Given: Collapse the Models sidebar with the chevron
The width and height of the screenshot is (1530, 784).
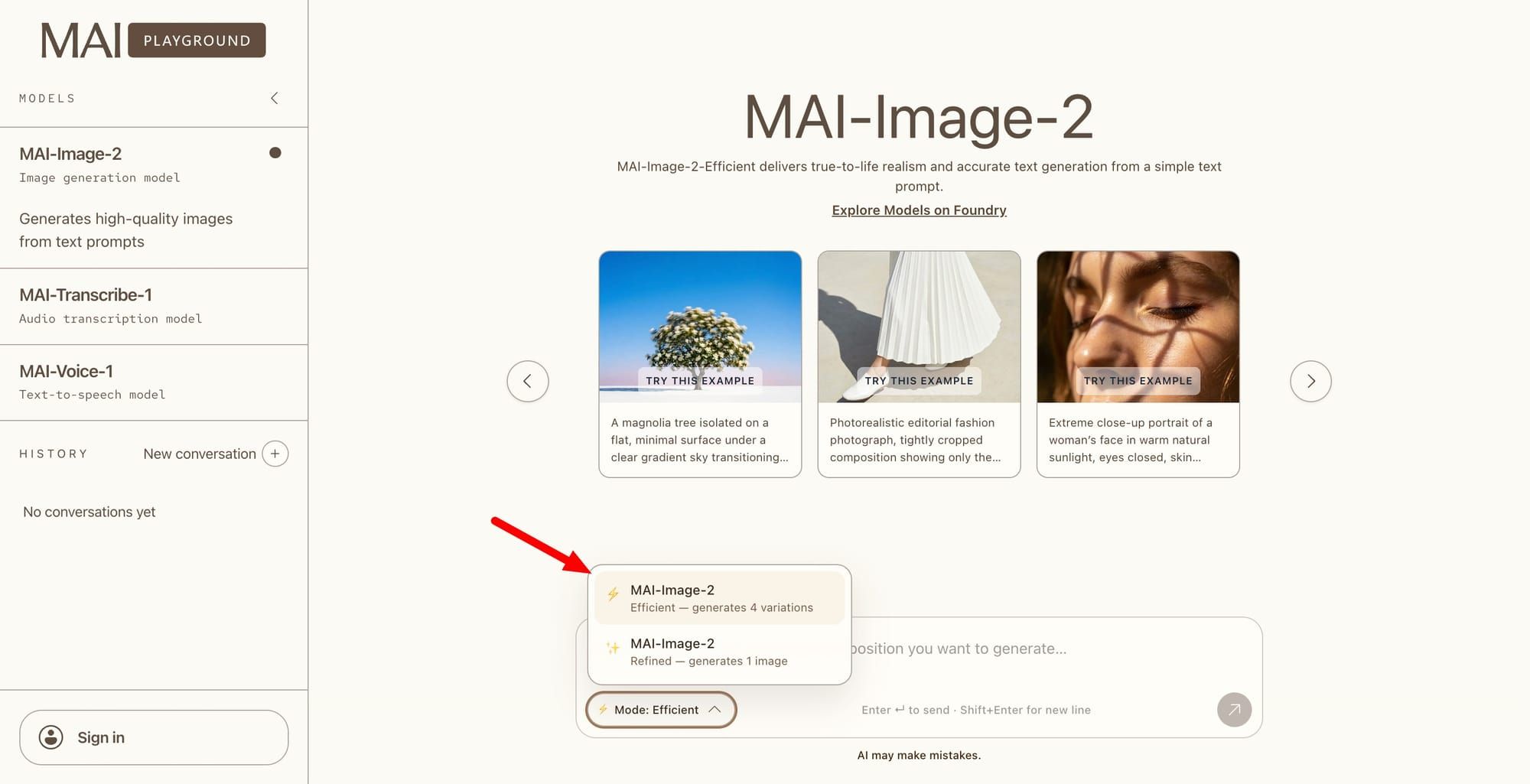Looking at the screenshot, I should click(275, 98).
